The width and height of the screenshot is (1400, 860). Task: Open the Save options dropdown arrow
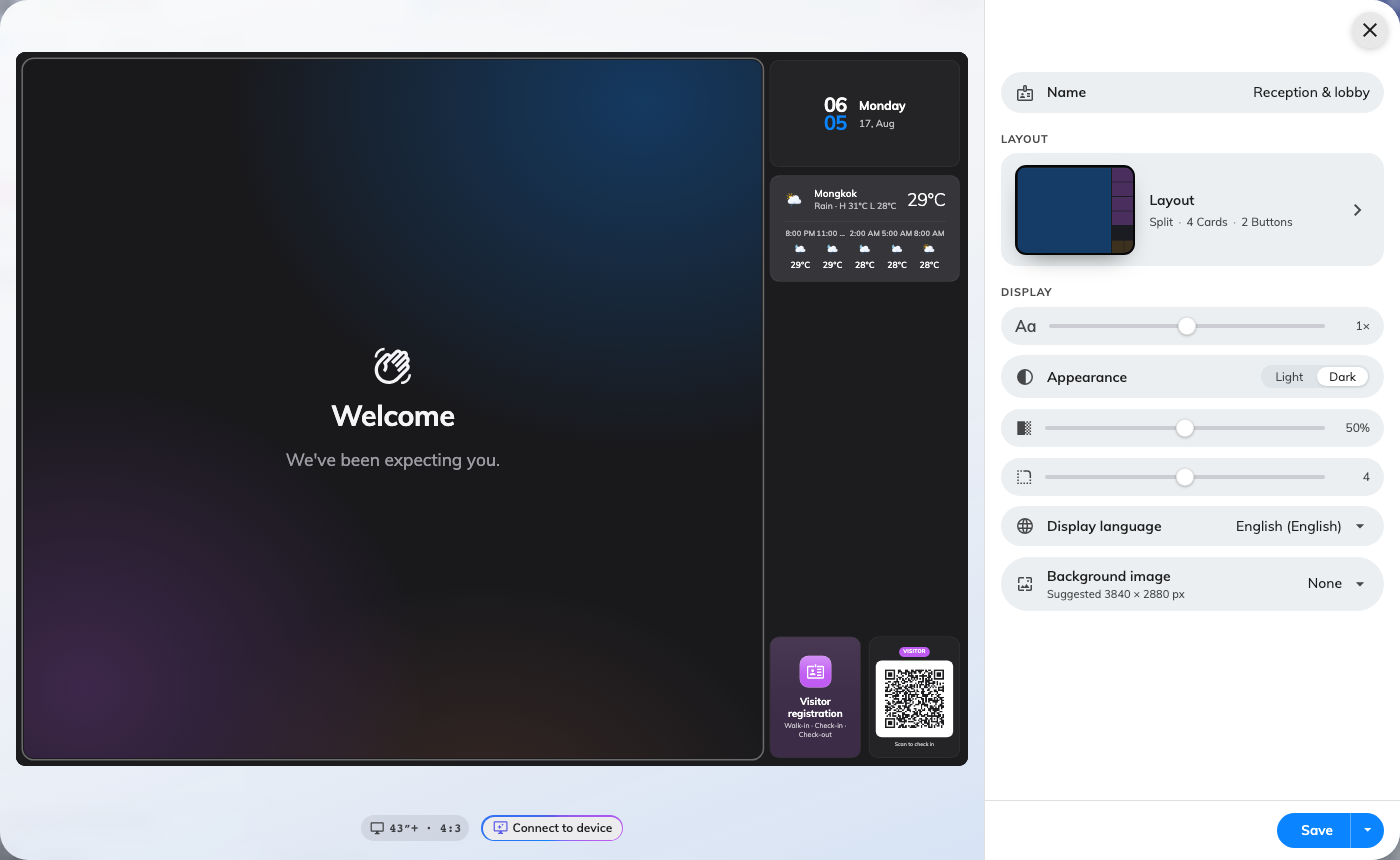pos(1367,830)
